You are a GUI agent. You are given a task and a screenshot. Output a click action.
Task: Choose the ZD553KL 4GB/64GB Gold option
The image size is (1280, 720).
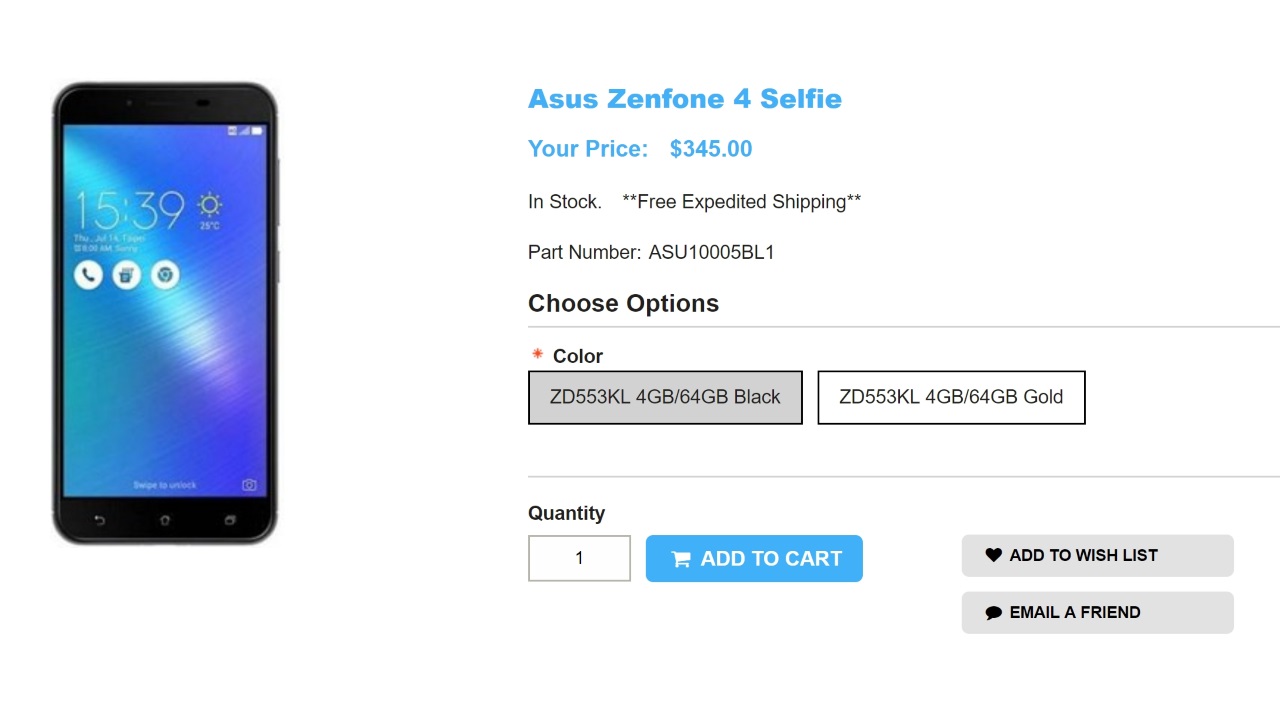click(951, 397)
